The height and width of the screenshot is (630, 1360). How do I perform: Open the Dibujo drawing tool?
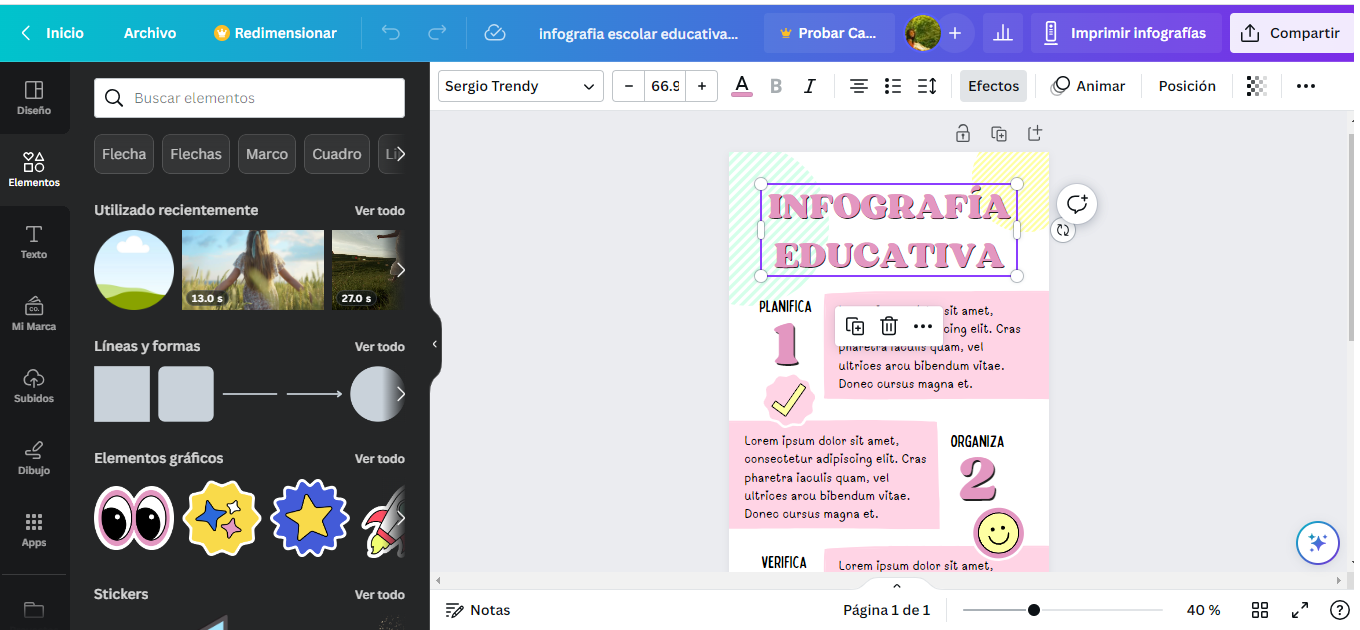point(34,458)
